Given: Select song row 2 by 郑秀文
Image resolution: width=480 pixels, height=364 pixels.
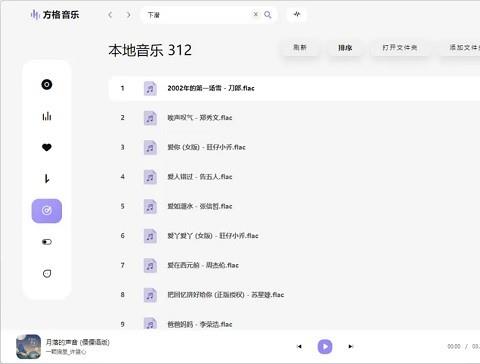Looking at the screenshot, I should [x=294, y=118].
